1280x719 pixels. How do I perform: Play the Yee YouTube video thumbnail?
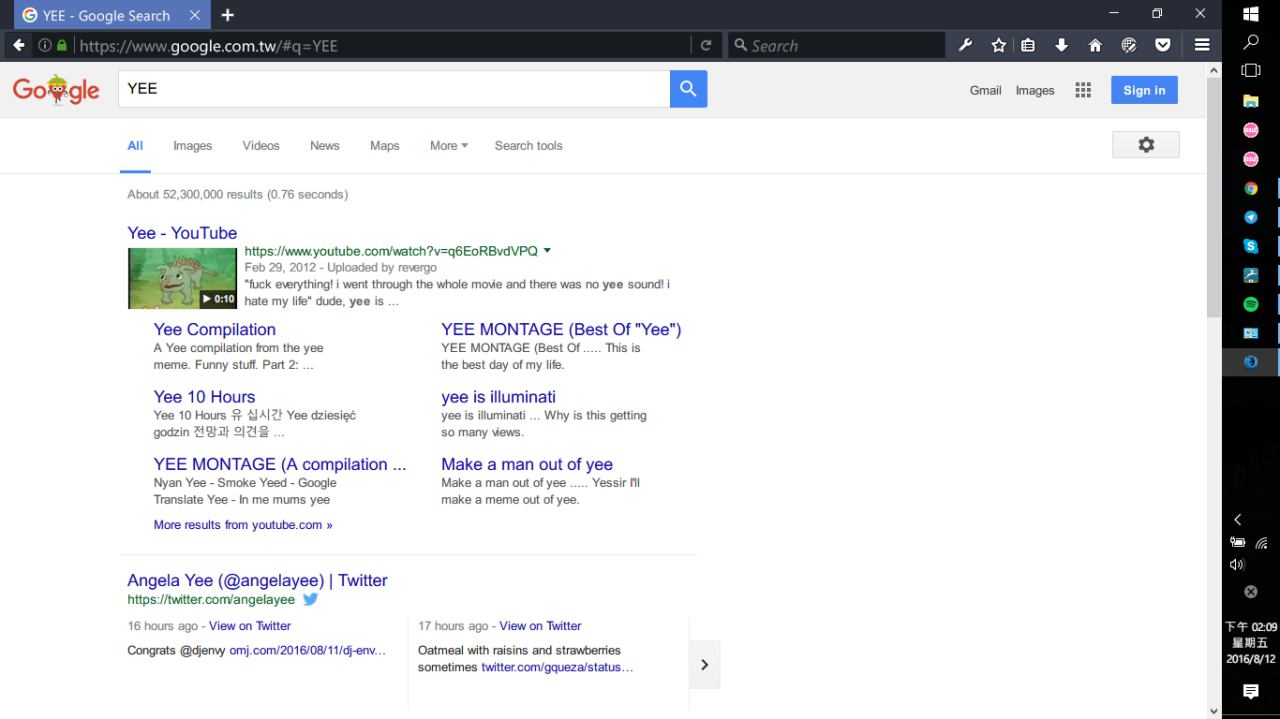[x=182, y=279]
